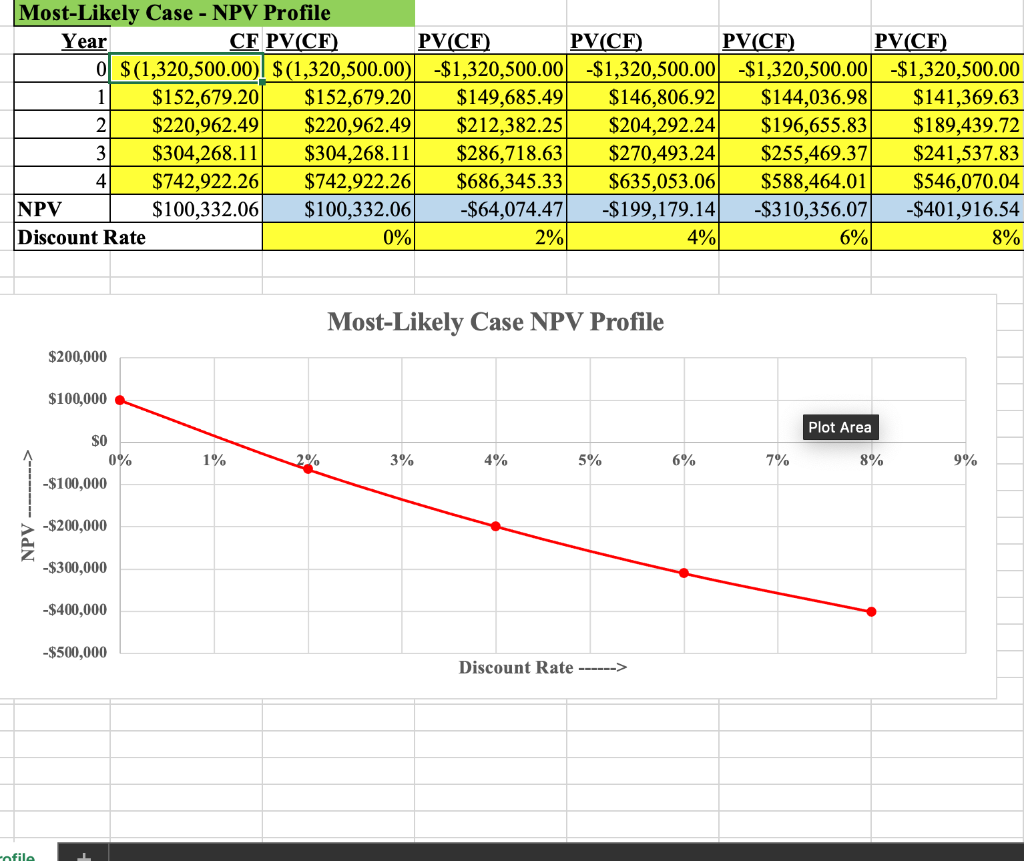The height and width of the screenshot is (861, 1024).
Task: Select the data point at 8% discount rate
Action: click(870, 610)
